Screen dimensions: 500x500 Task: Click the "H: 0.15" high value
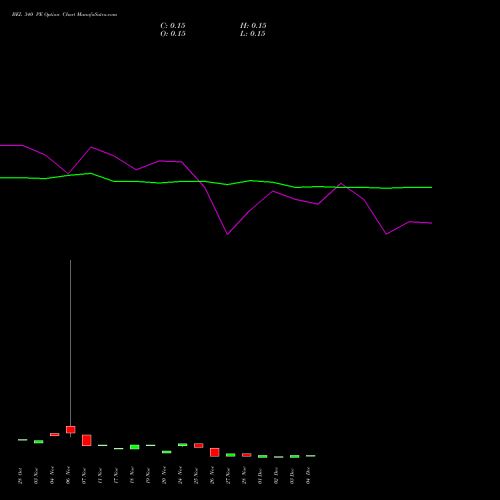tap(253, 26)
